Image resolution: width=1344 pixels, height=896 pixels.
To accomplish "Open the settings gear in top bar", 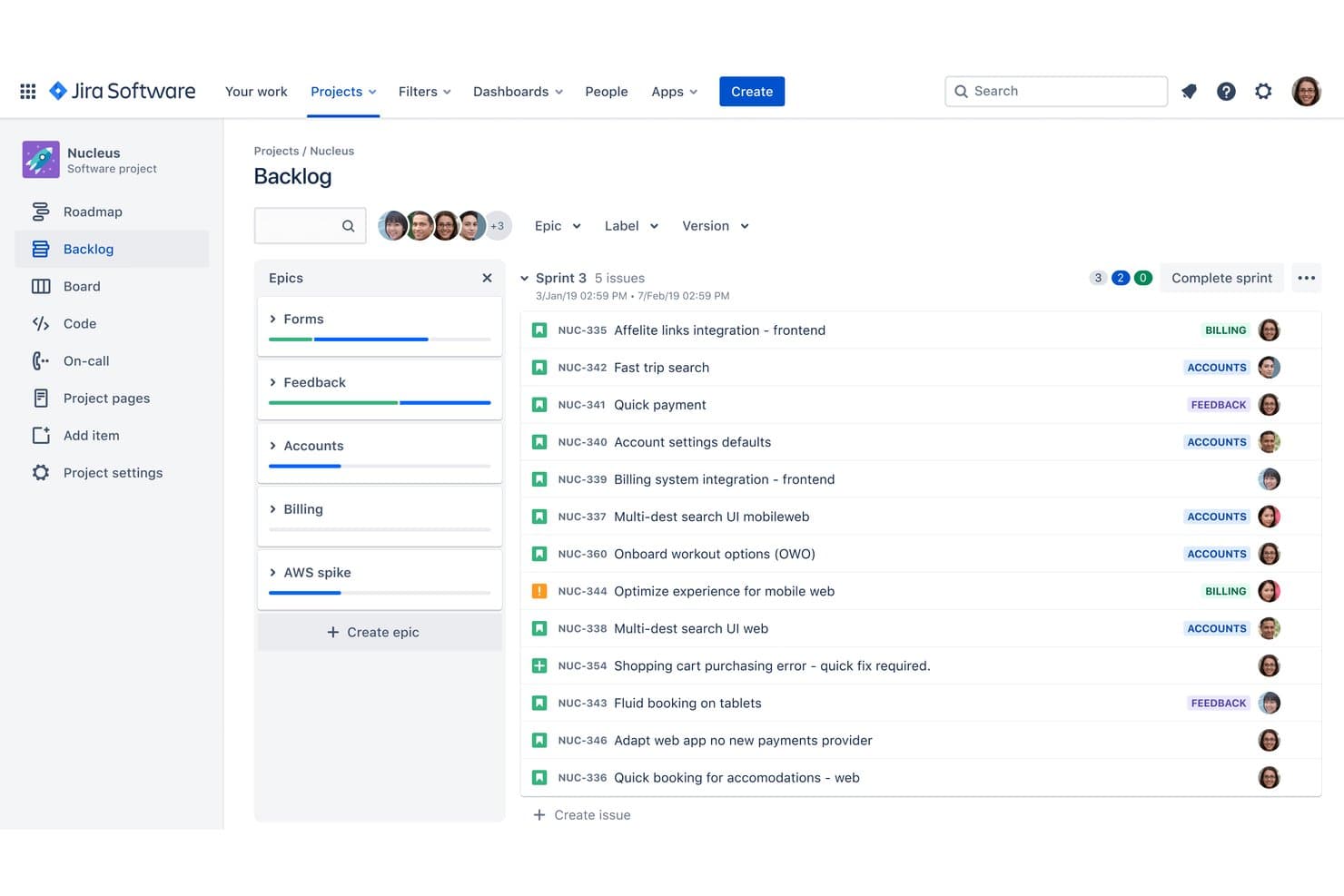I will pos(1263,91).
